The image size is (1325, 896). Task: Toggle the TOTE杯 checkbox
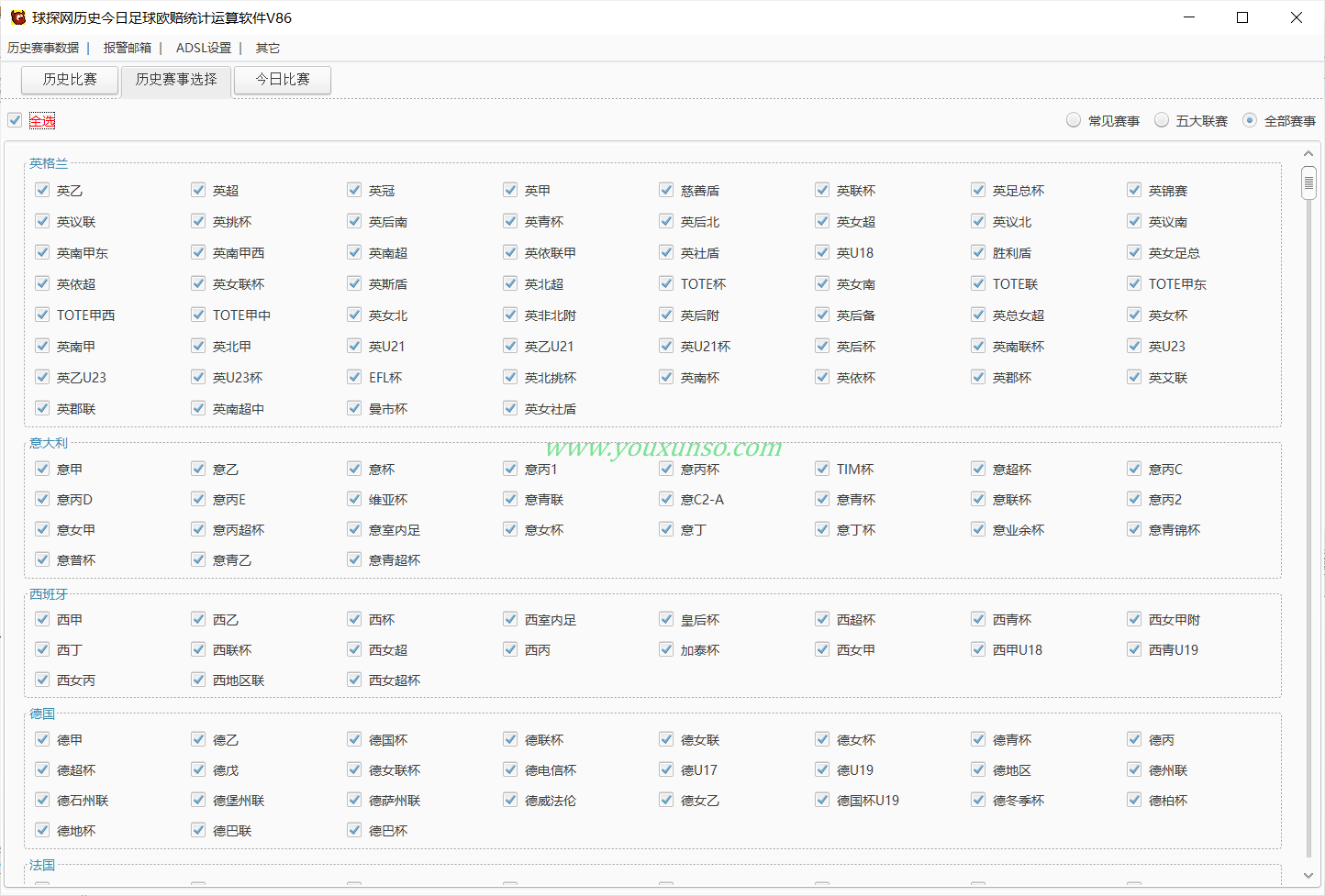pyautogui.click(x=666, y=283)
